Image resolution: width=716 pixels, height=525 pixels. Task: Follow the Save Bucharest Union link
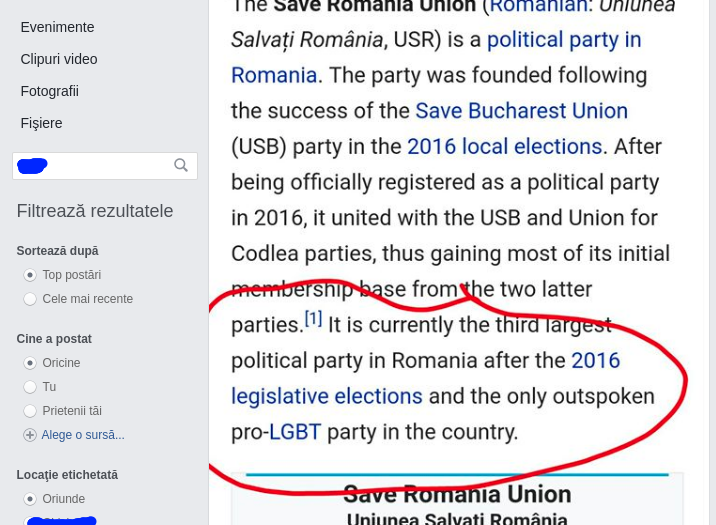[521, 111]
